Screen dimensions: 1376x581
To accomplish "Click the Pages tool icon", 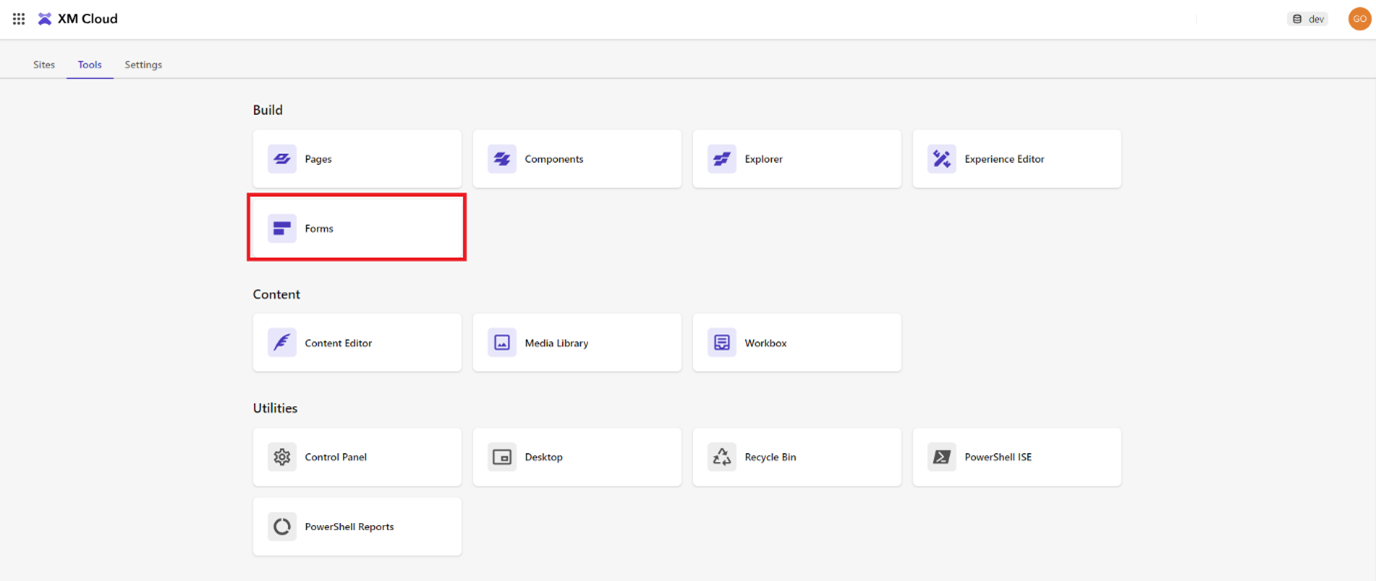I will pyautogui.click(x=282, y=159).
